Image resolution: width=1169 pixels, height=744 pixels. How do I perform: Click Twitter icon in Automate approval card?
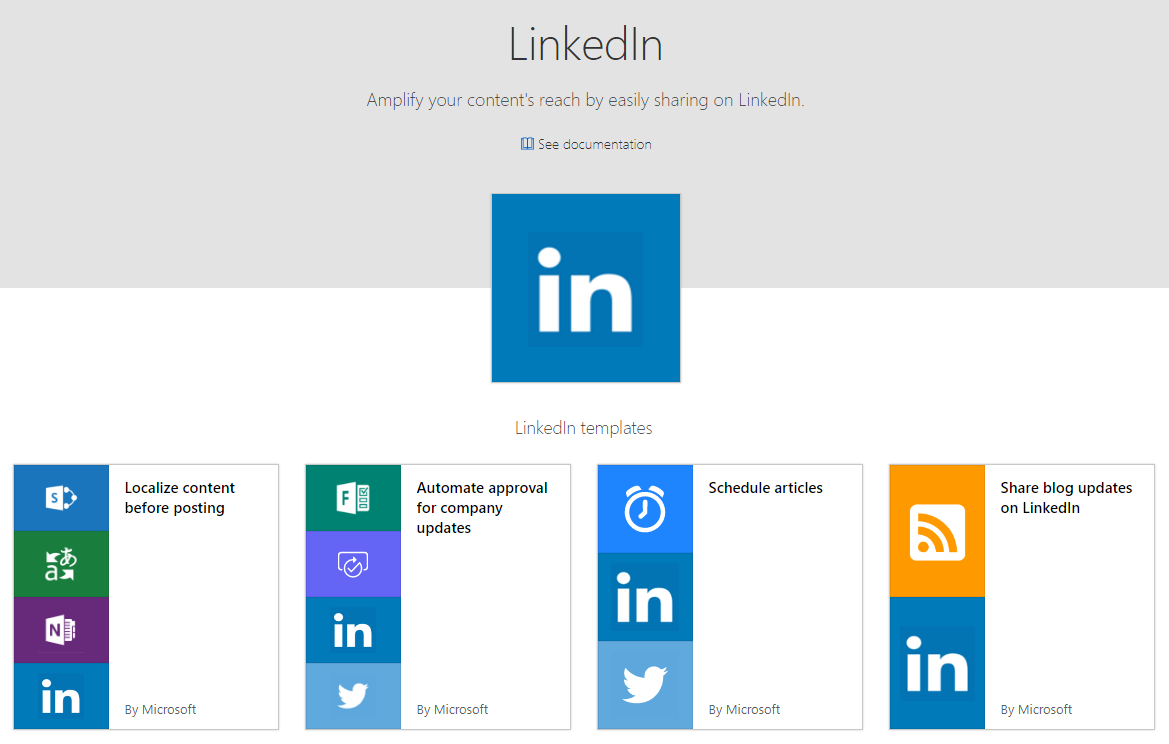tap(353, 697)
